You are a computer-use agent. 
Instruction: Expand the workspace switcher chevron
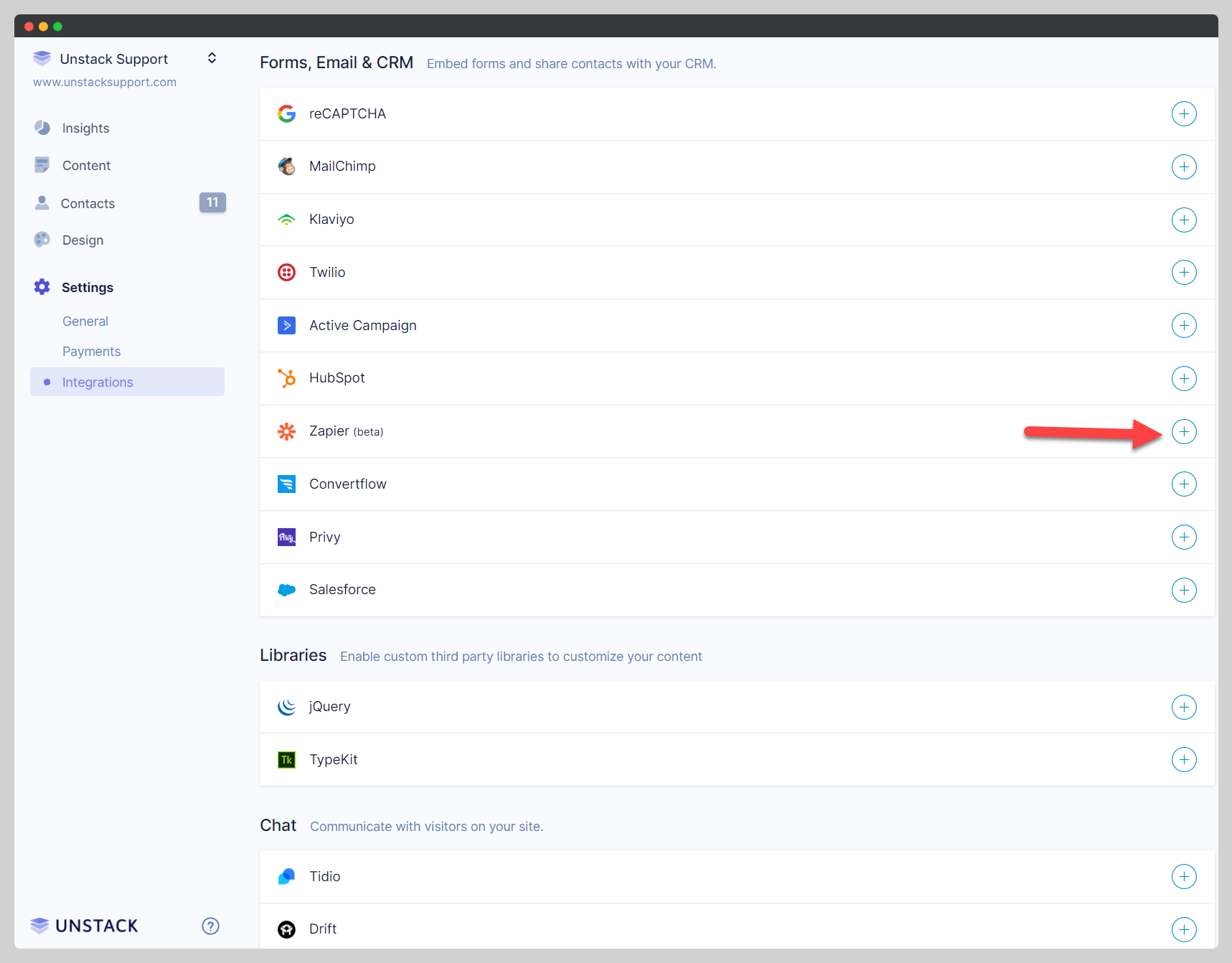click(212, 58)
